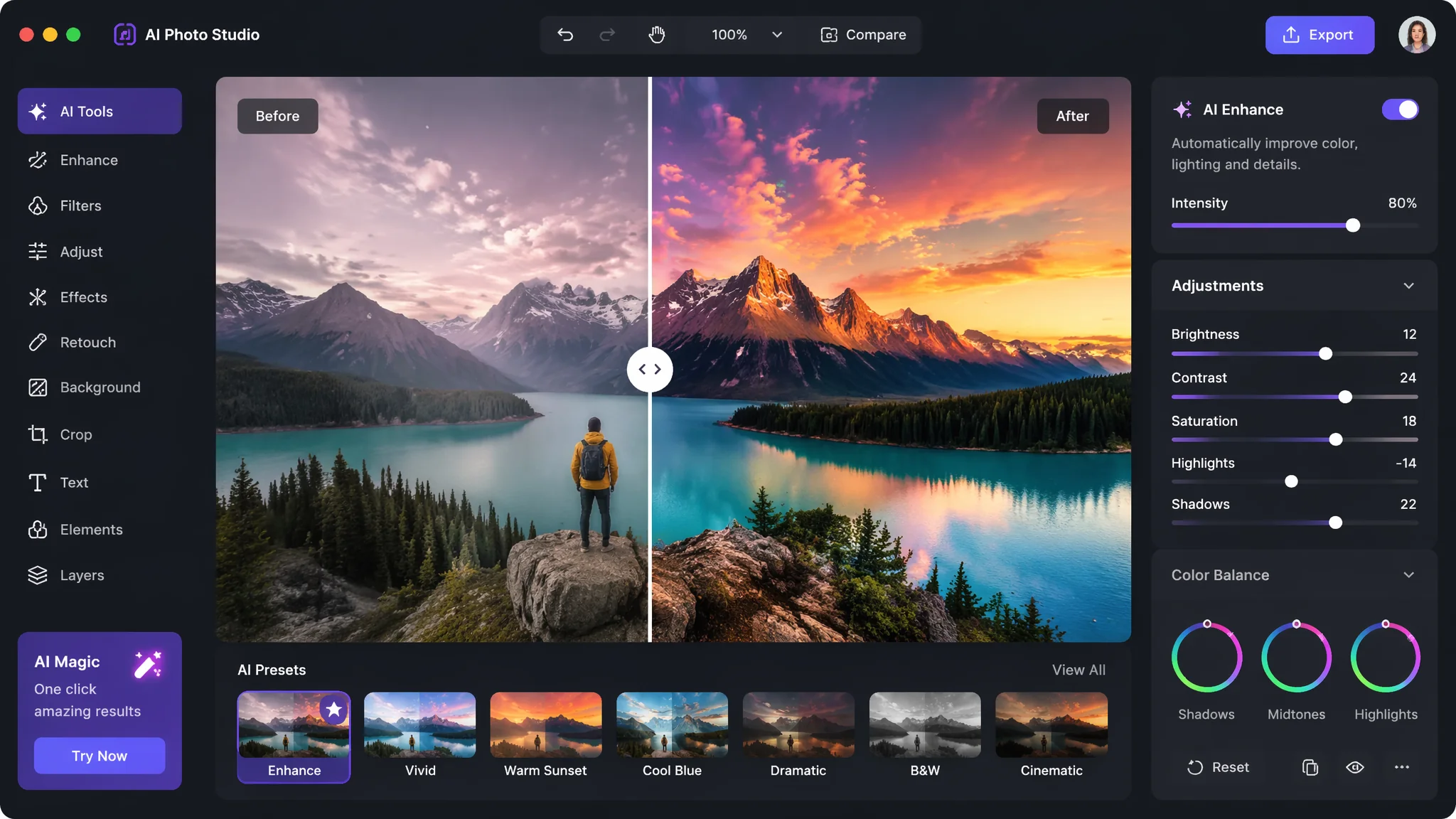Select the B&W preset thumbnail

pos(925,725)
